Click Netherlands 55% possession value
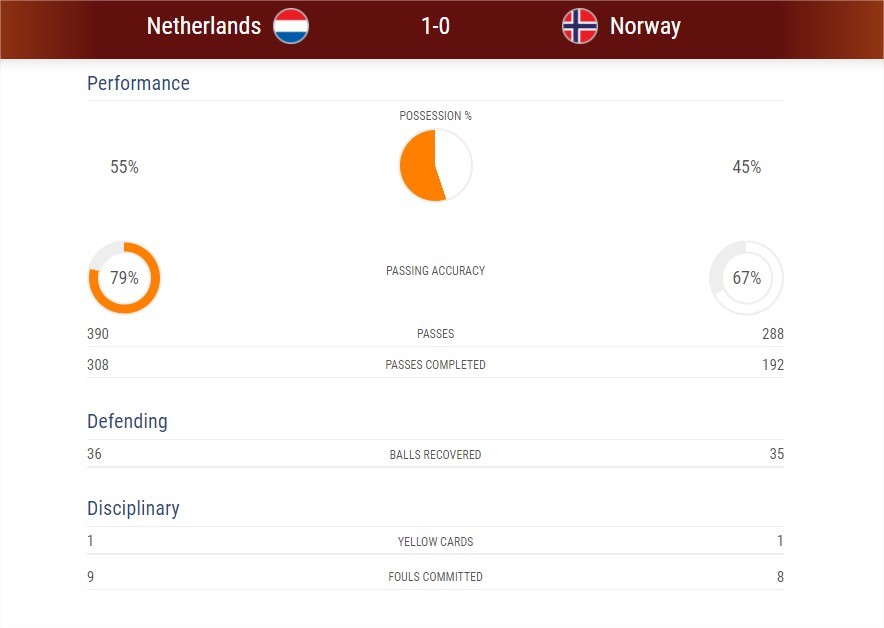 pyautogui.click(x=125, y=167)
